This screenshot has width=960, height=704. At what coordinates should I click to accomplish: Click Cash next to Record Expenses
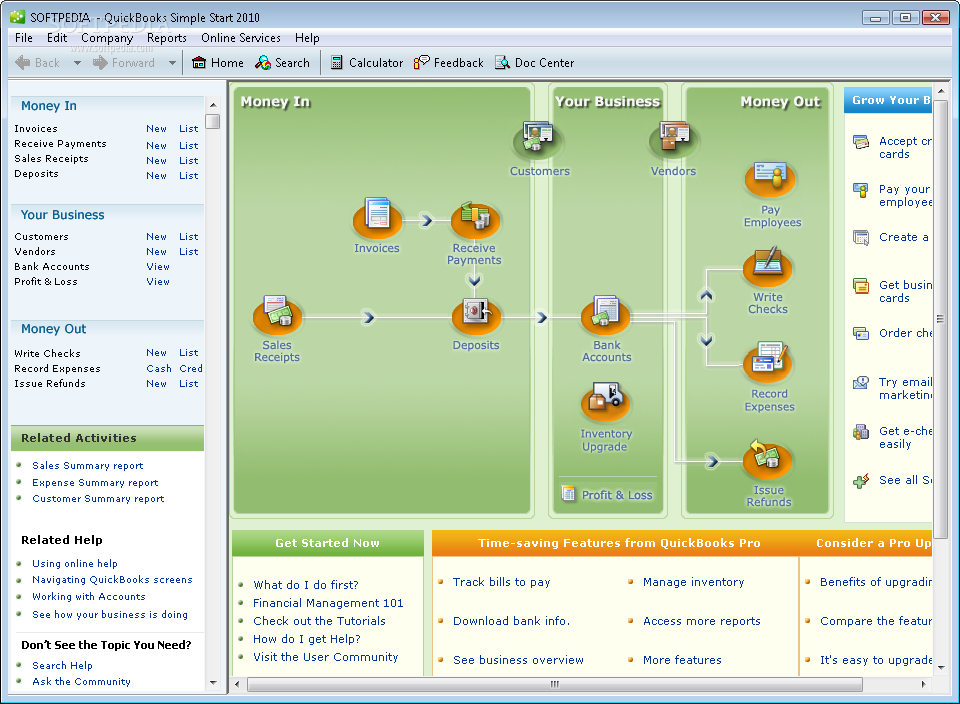coord(159,369)
